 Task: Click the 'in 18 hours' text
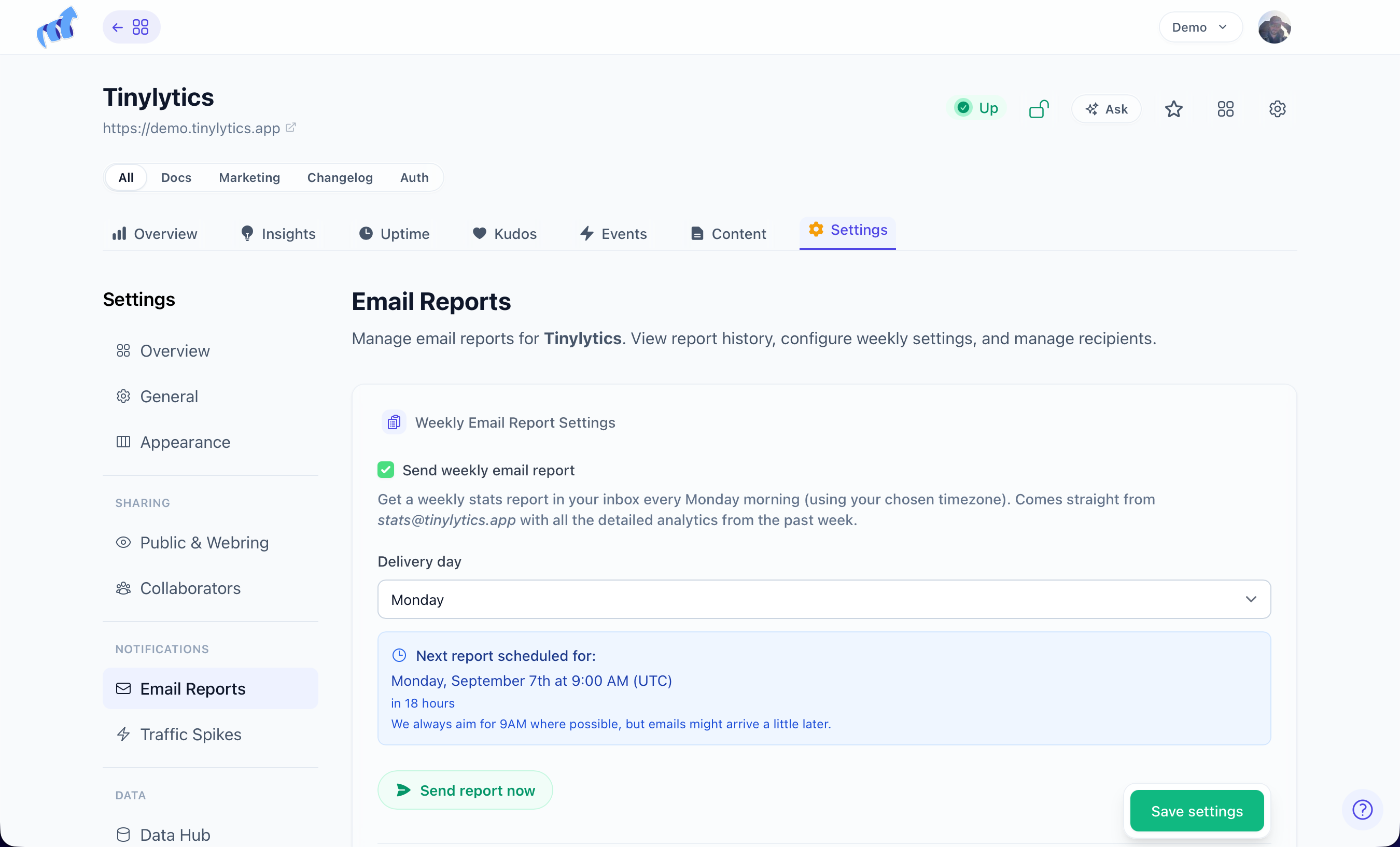coord(423,703)
